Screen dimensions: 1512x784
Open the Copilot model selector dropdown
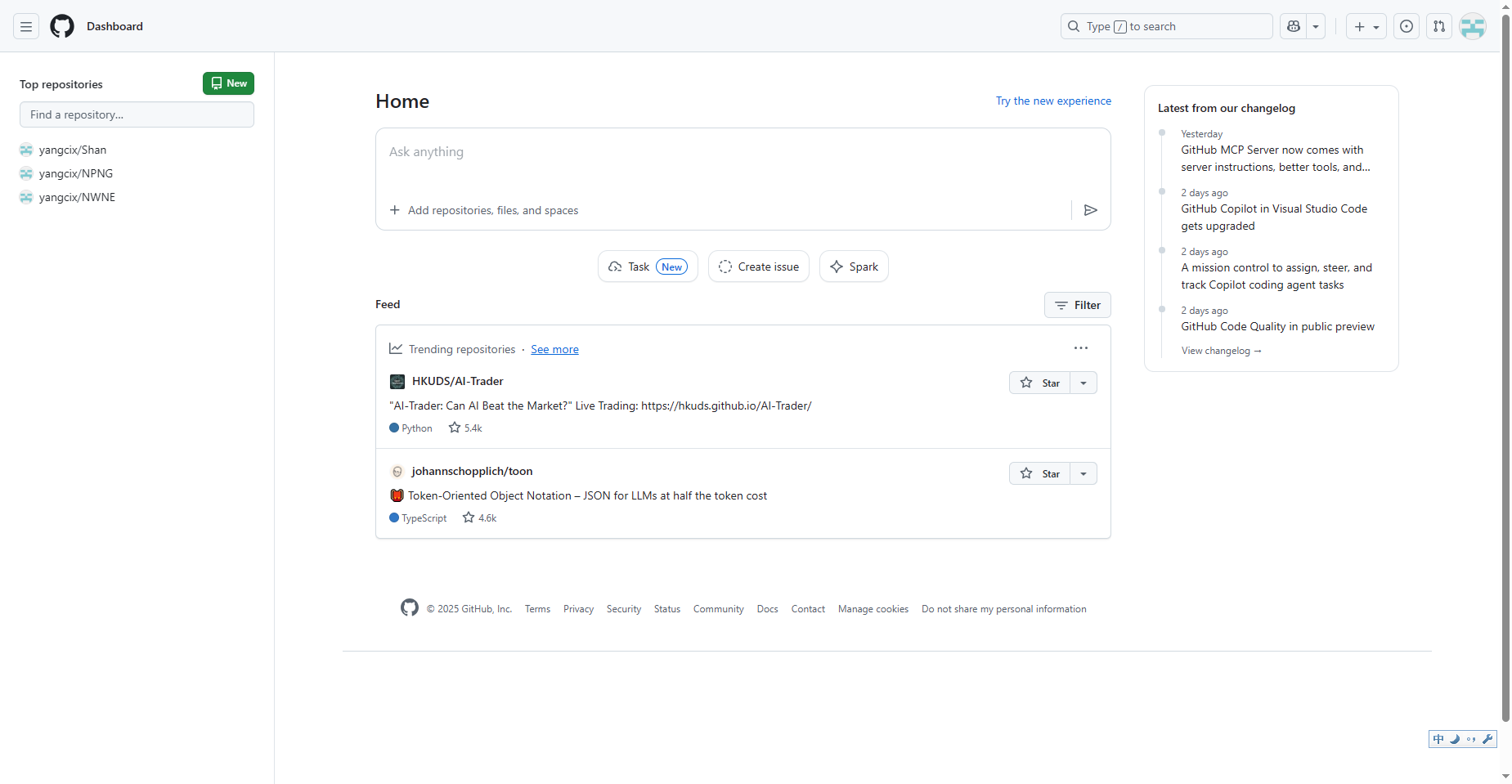pyautogui.click(x=1315, y=25)
